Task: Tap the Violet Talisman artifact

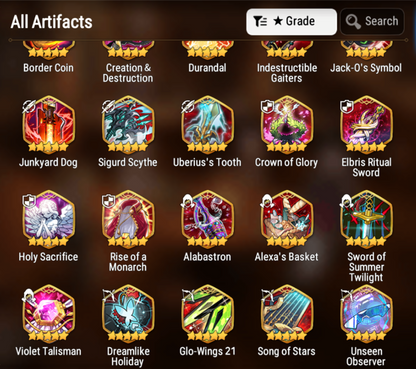Action: pyautogui.click(x=49, y=313)
